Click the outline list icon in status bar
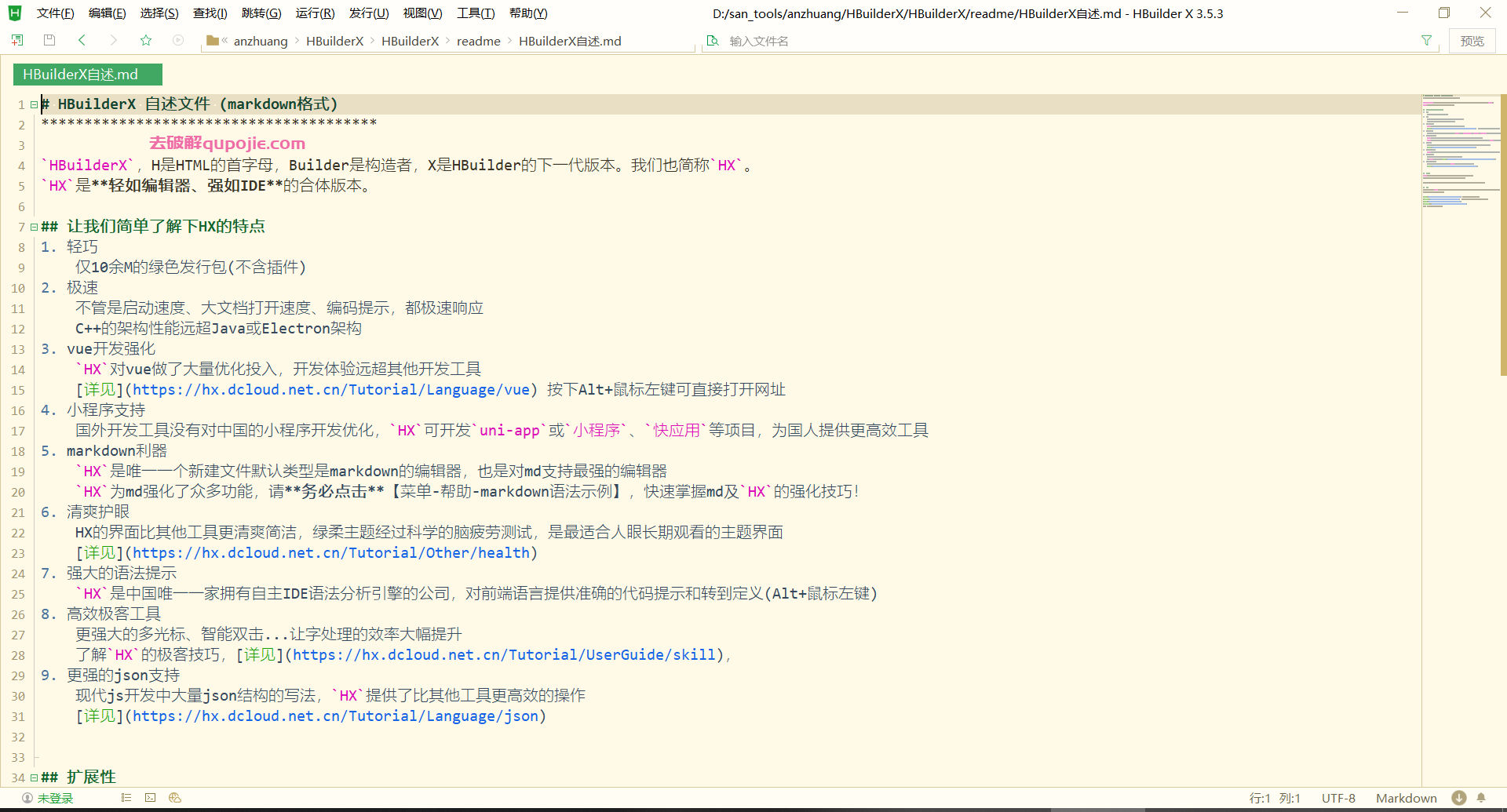The height and width of the screenshot is (812, 1507). [126, 798]
